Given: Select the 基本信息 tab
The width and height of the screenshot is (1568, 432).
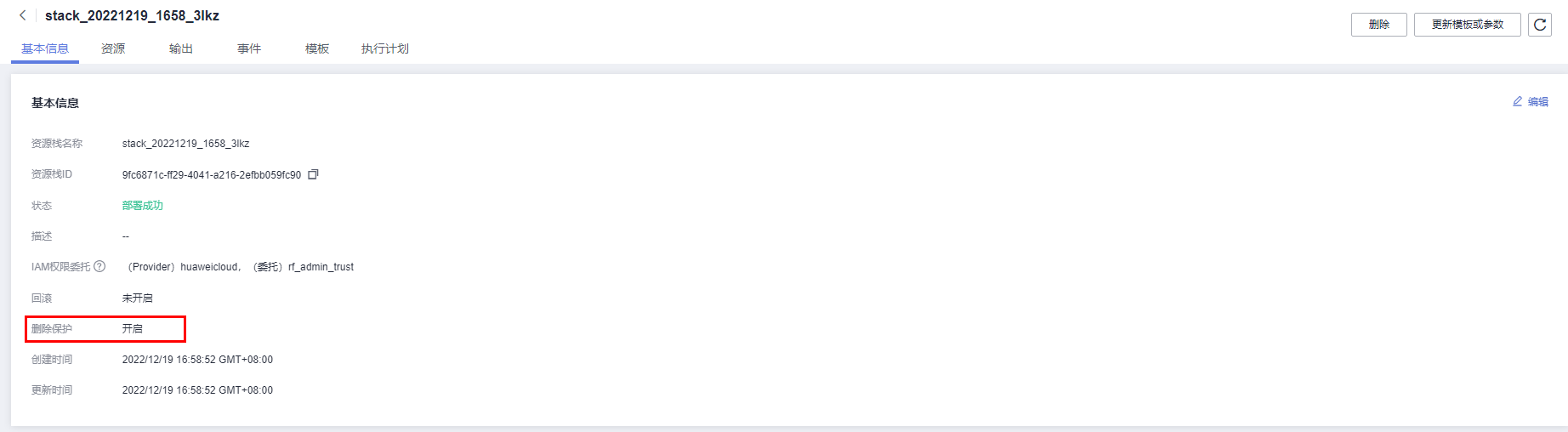Looking at the screenshot, I should tap(45, 48).
